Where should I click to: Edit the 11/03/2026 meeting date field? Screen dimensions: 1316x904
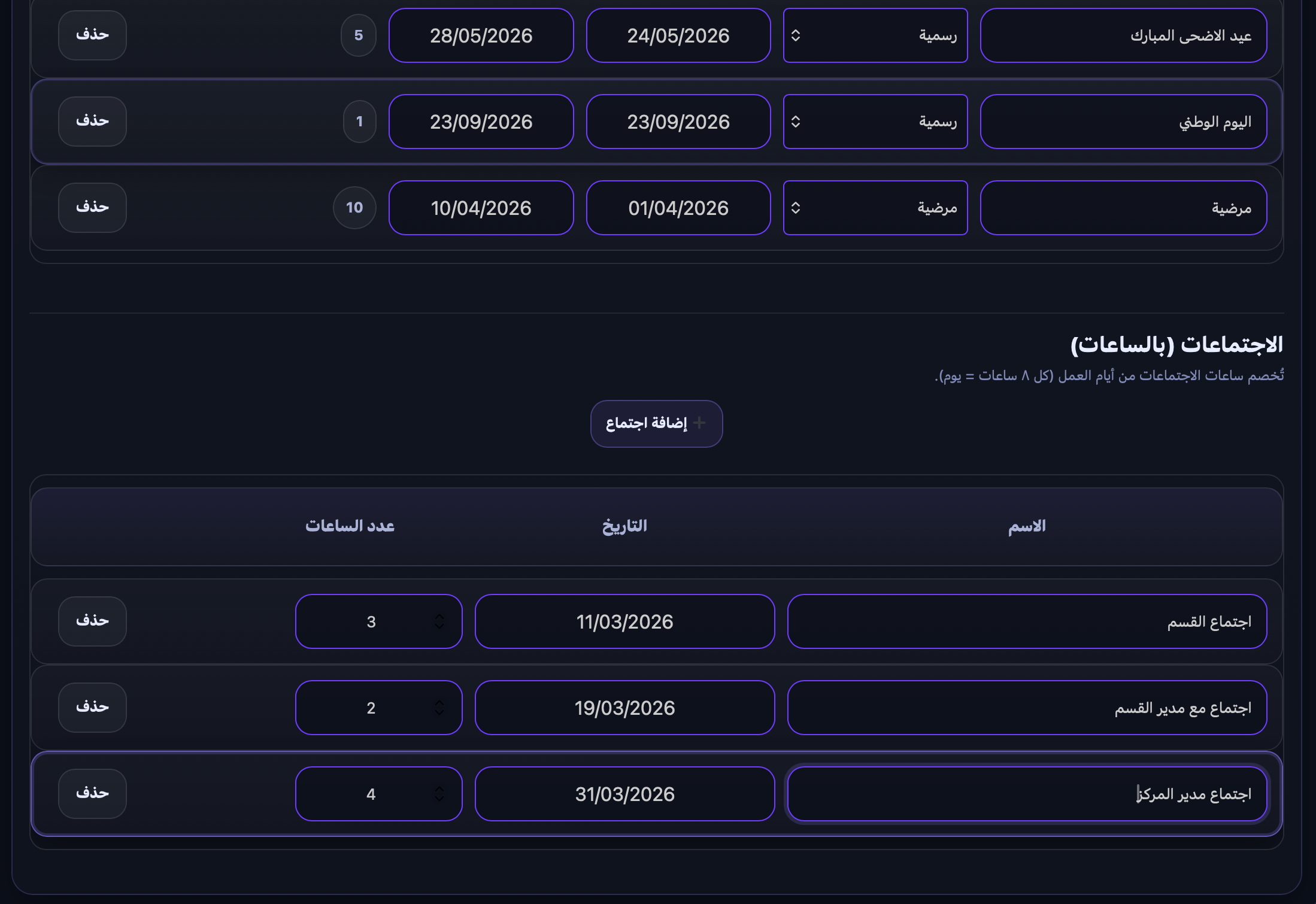pos(624,621)
